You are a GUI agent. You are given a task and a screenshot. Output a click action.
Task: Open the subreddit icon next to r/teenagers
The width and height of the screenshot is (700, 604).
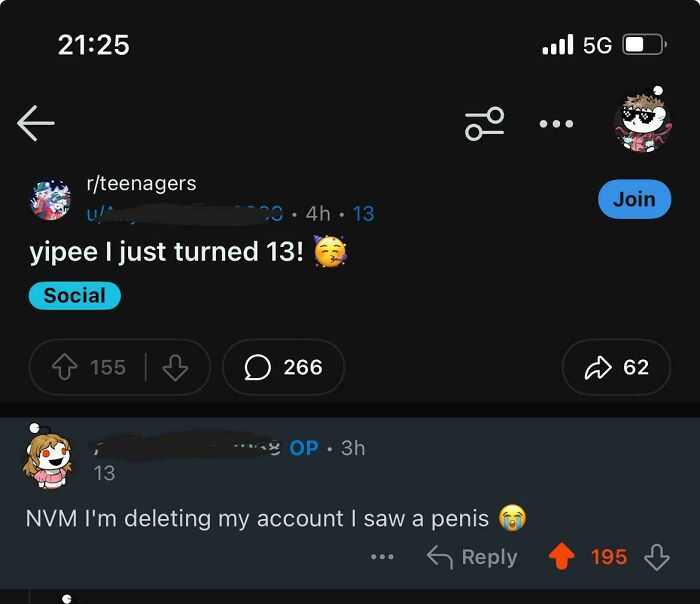pyautogui.click(x=51, y=199)
